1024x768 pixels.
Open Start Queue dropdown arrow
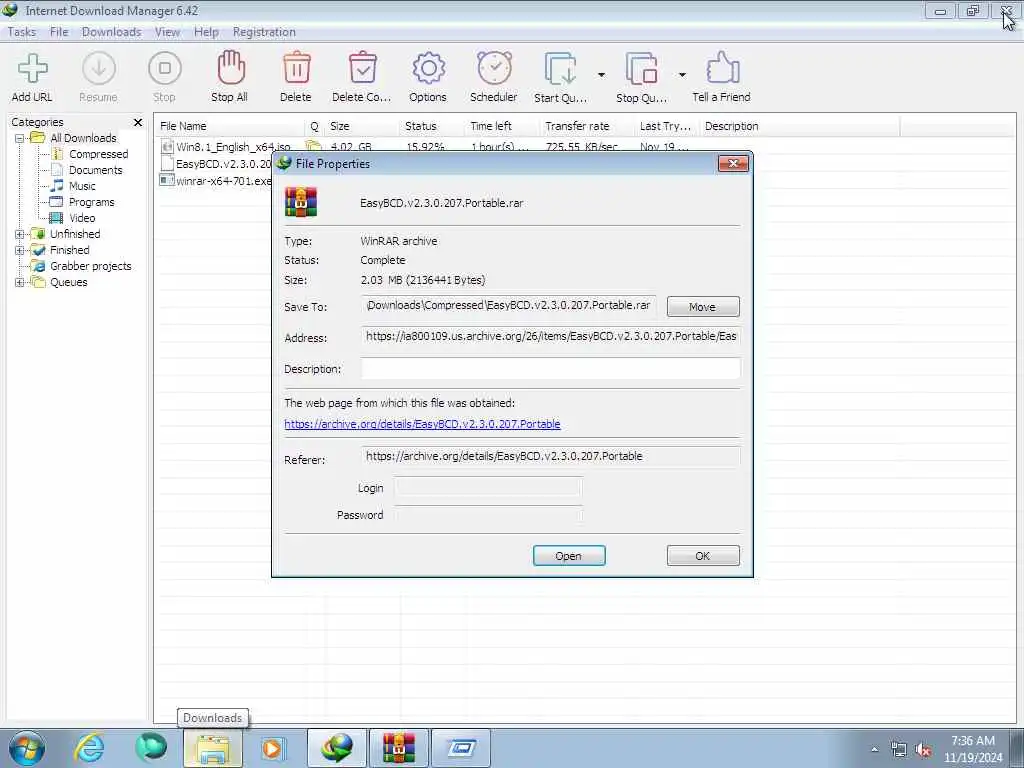click(x=601, y=75)
